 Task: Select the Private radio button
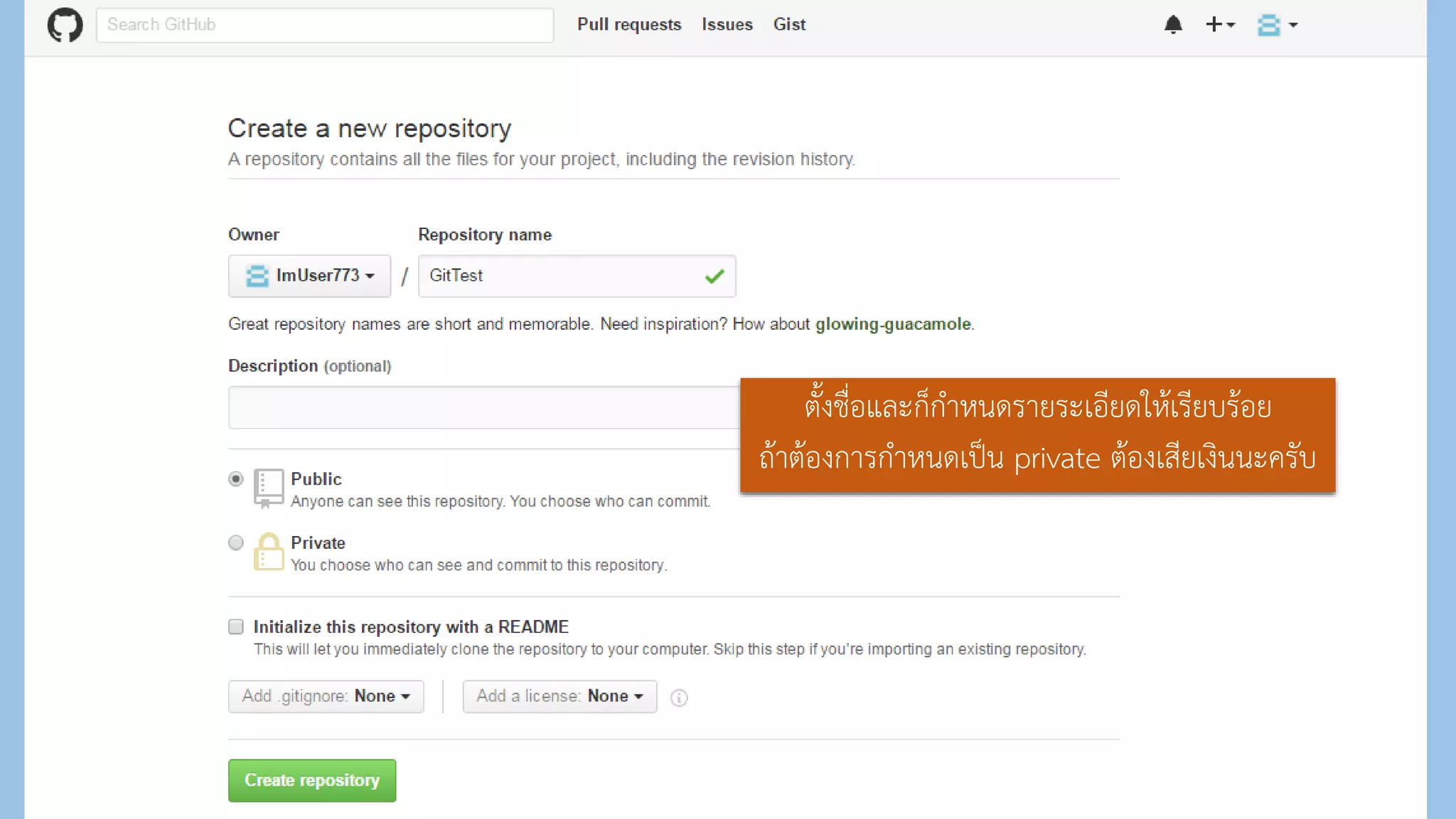(x=236, y=543)
